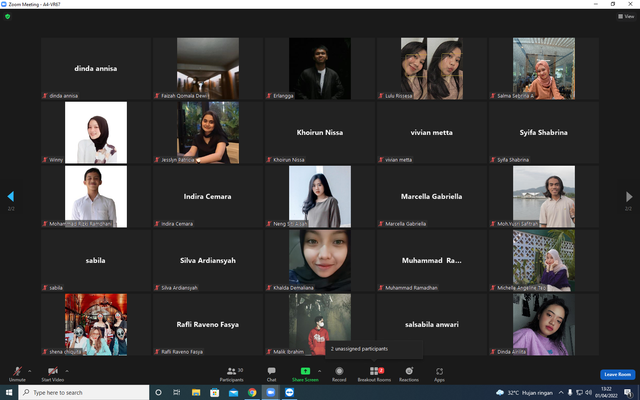Select vivian metta's tile

click(x=432, y=133)
